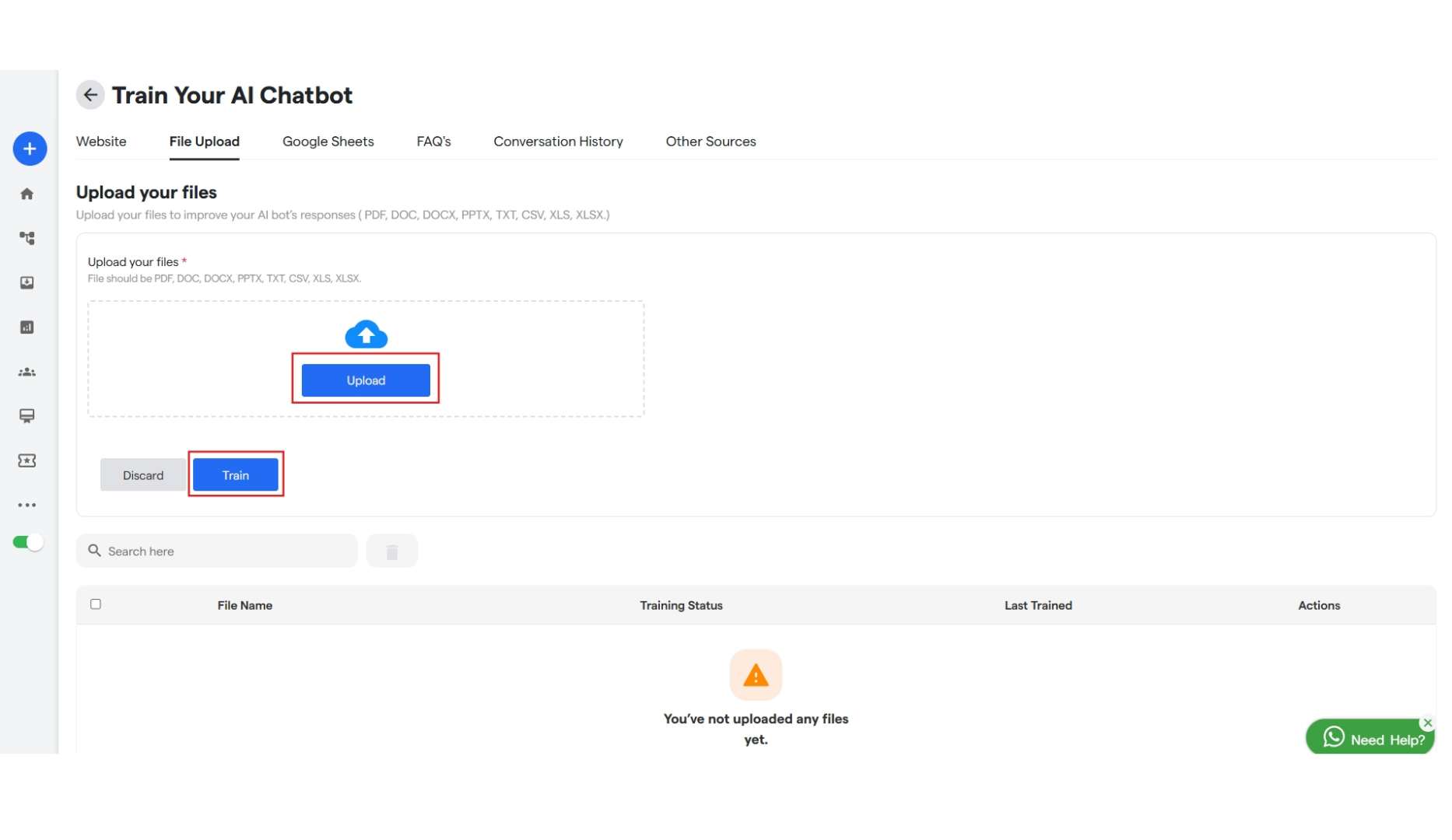This screenshot has width=1452, height=840.
Task: Switch to the Google Sheets tab
Action: click(328, 142)
